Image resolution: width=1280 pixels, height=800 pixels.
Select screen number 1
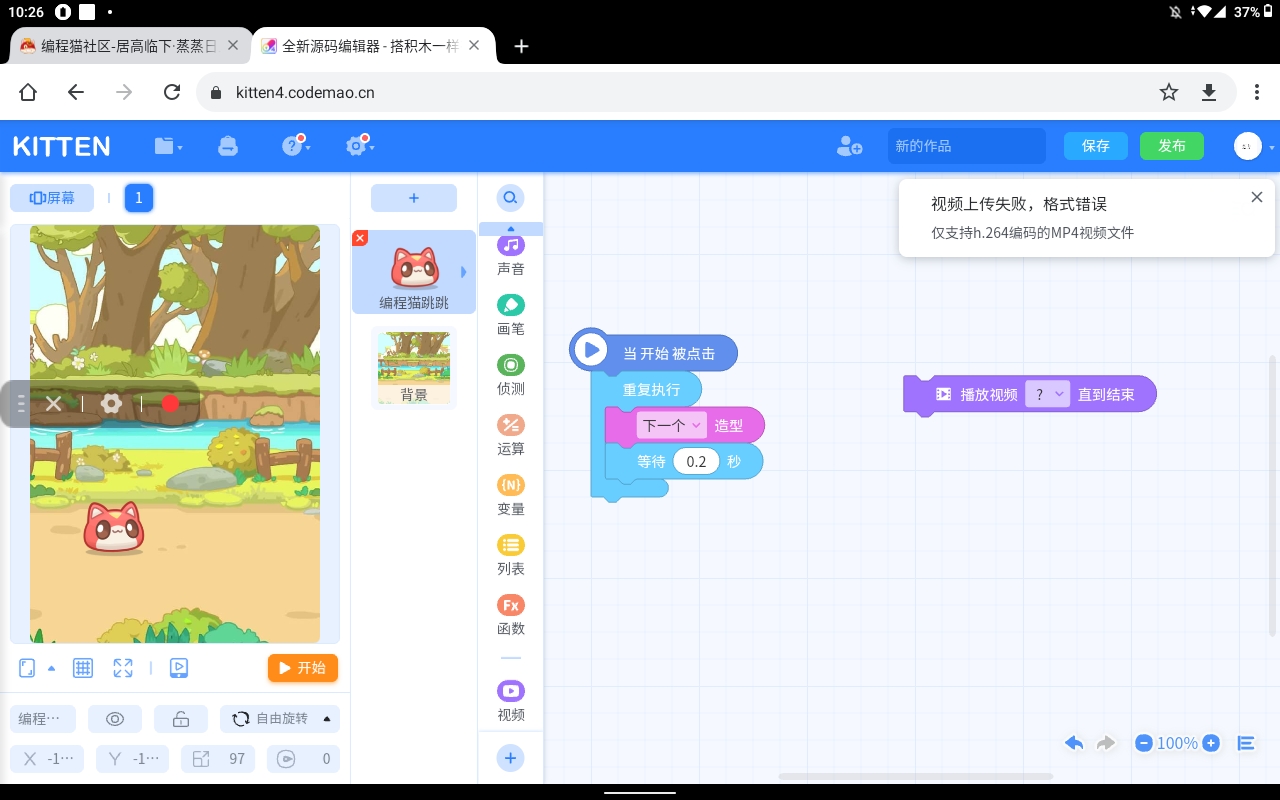[x=139, y=198]
